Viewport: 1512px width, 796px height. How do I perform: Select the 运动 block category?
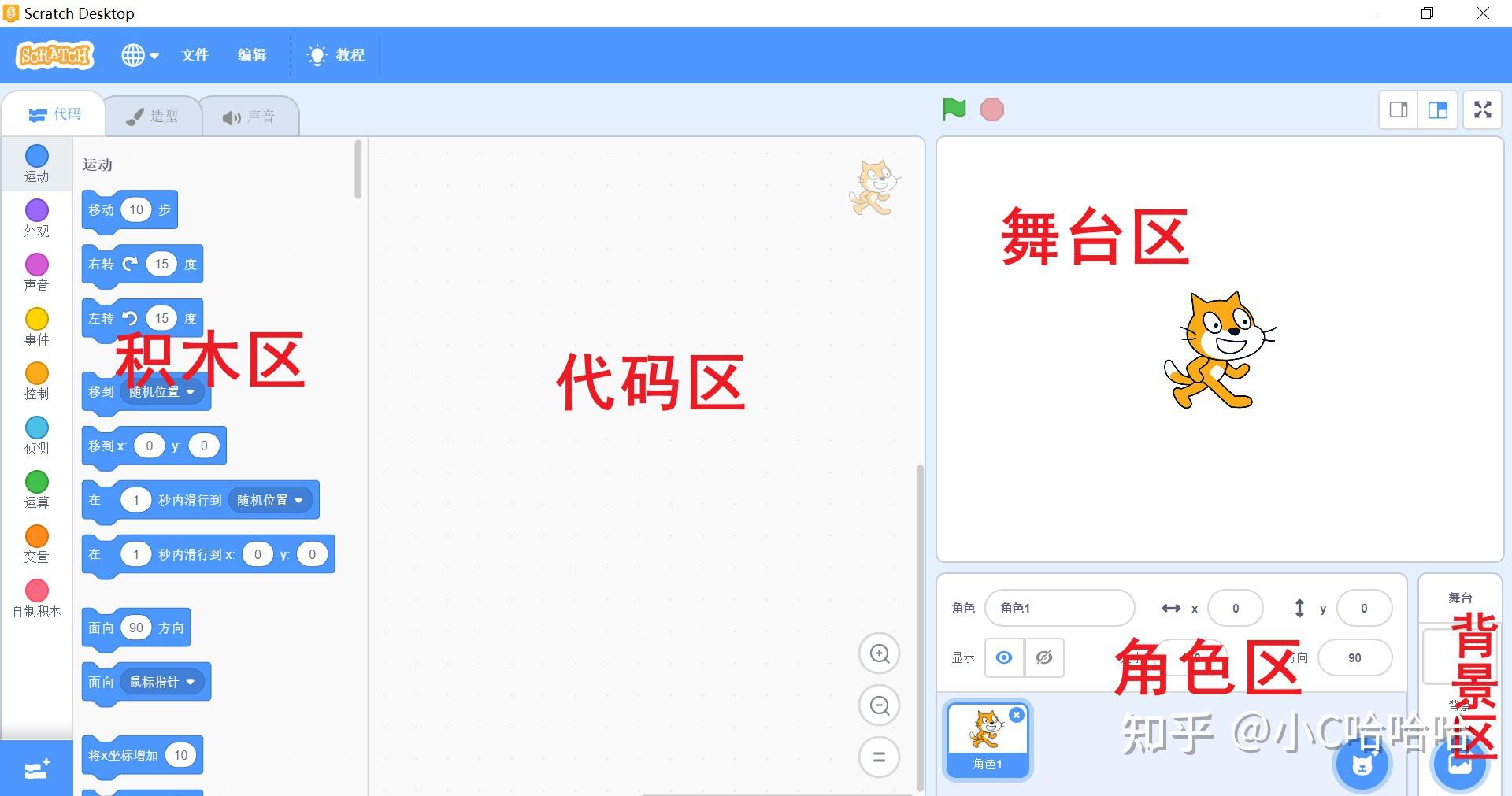37,164
